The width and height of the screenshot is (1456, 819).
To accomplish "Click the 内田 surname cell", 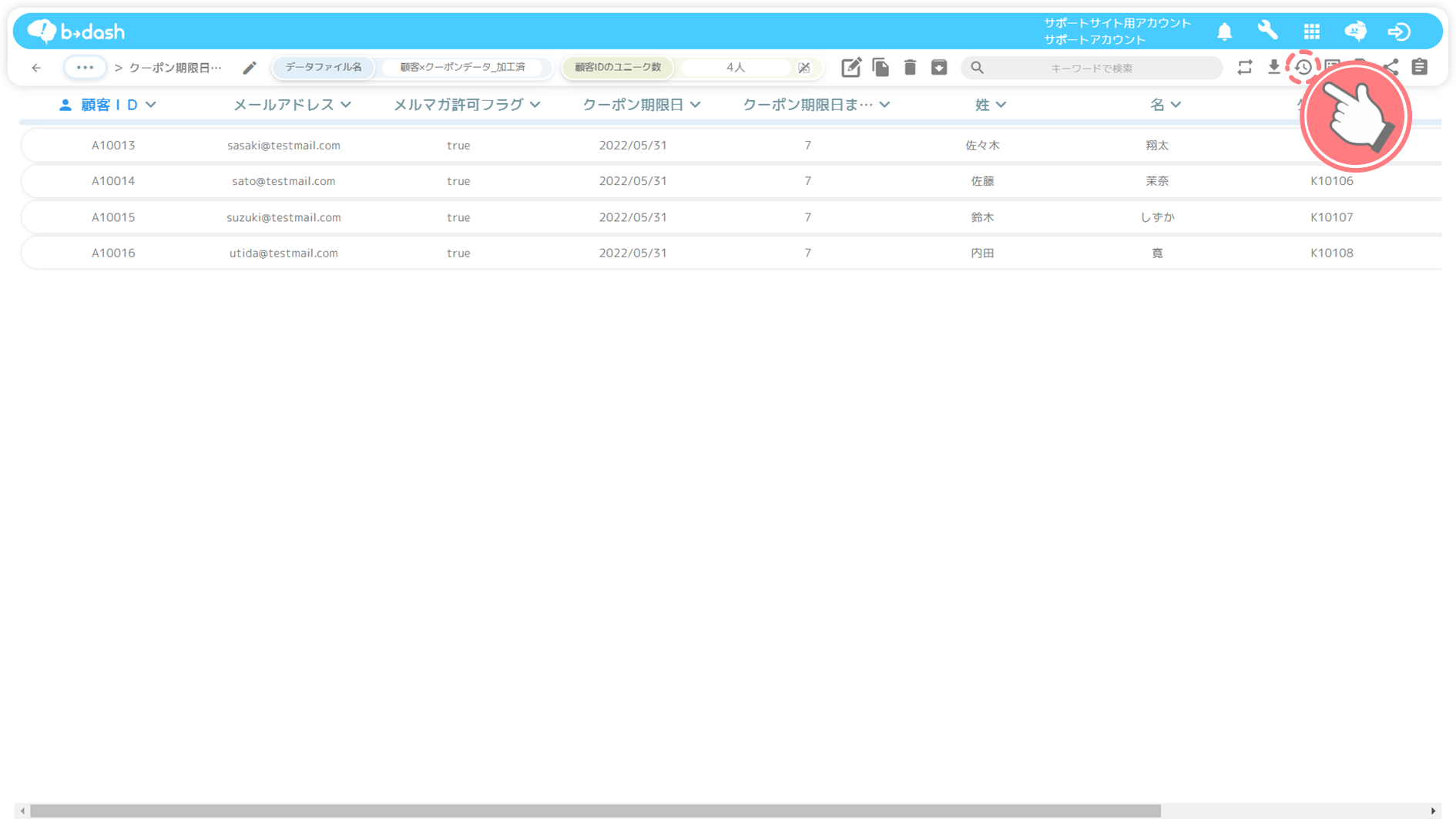I will click(x=982, y=253).
